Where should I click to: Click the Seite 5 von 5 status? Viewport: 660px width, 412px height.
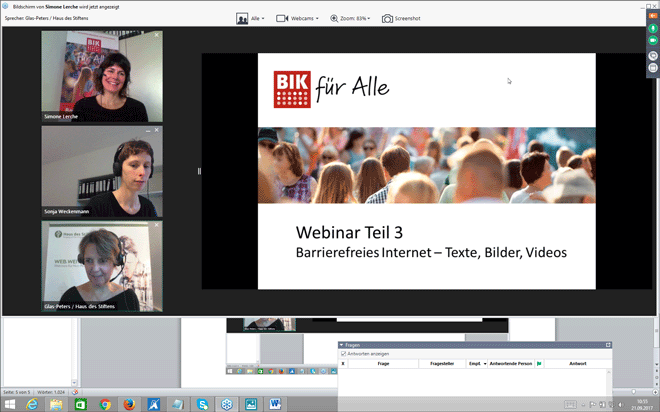(16, 392)
